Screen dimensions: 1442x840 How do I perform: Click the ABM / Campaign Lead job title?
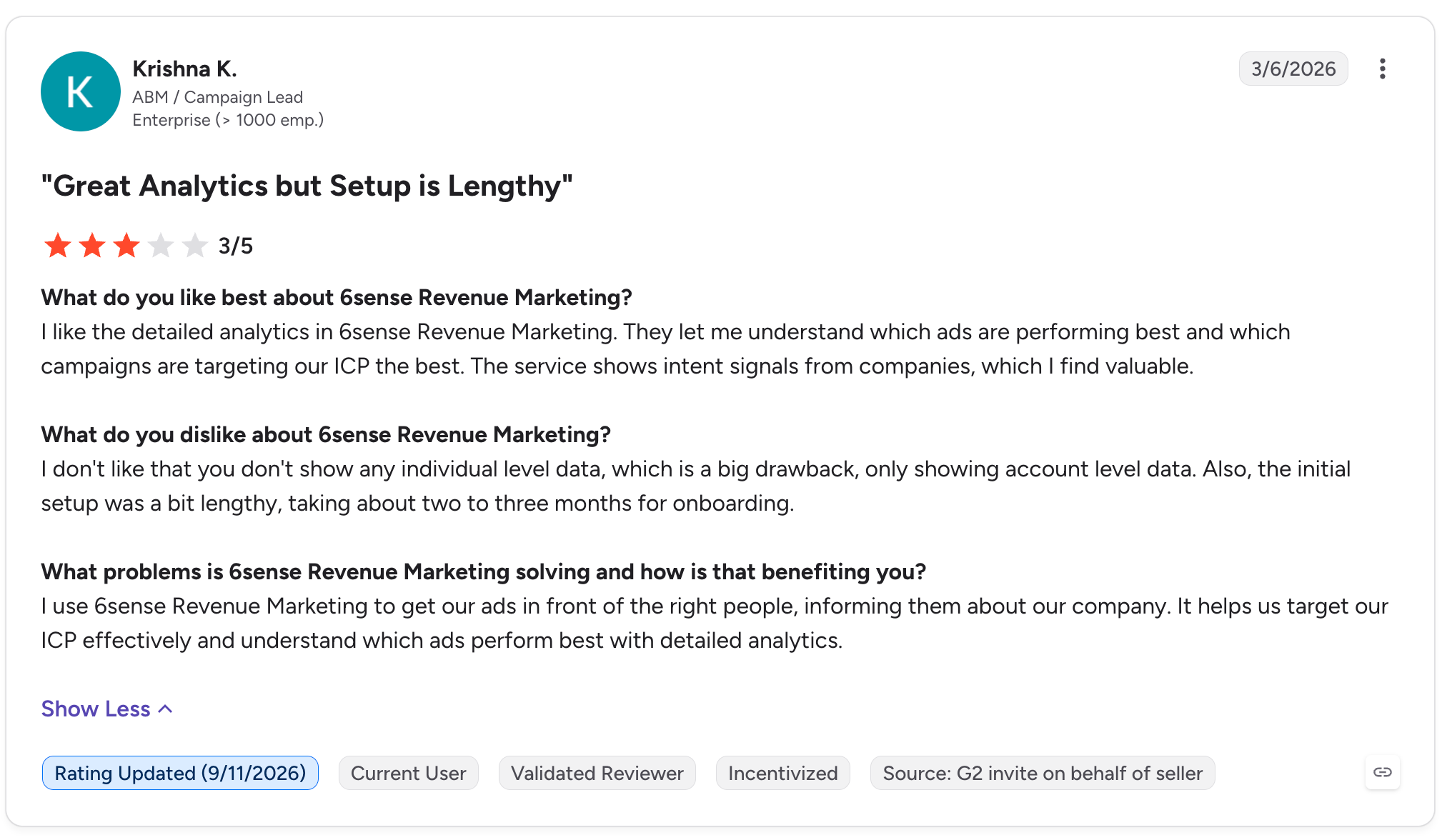pyautogui.click(x=217, y=97)
